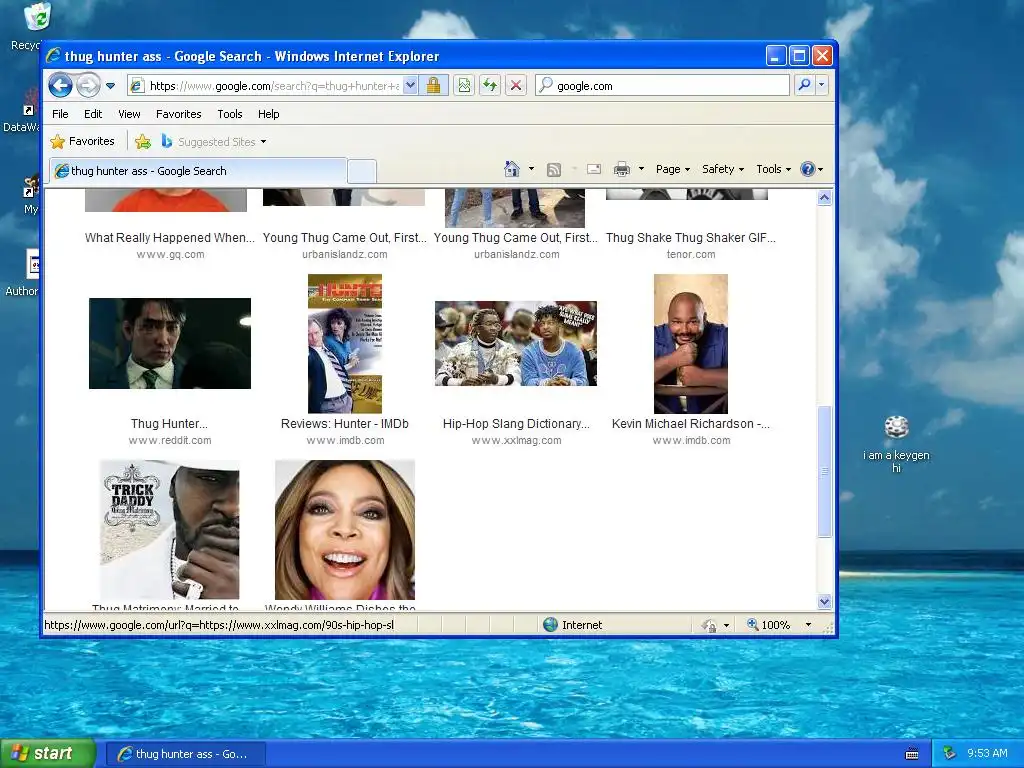Click the Print icon
Screen dimensions: 1024x768
pyautogui.click(x=622, y=169)
